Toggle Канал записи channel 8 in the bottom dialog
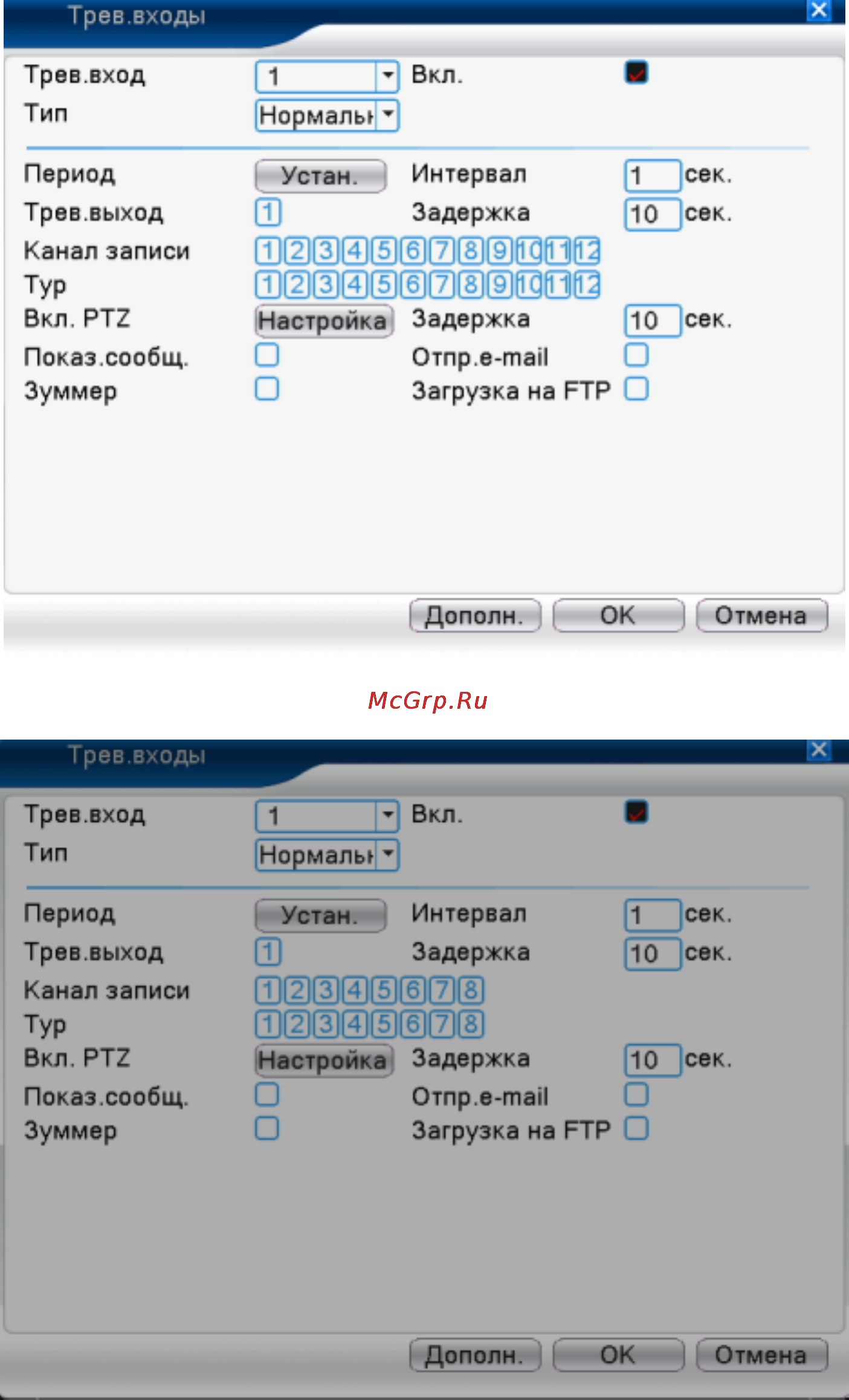849x1400 pixels. 471,990
